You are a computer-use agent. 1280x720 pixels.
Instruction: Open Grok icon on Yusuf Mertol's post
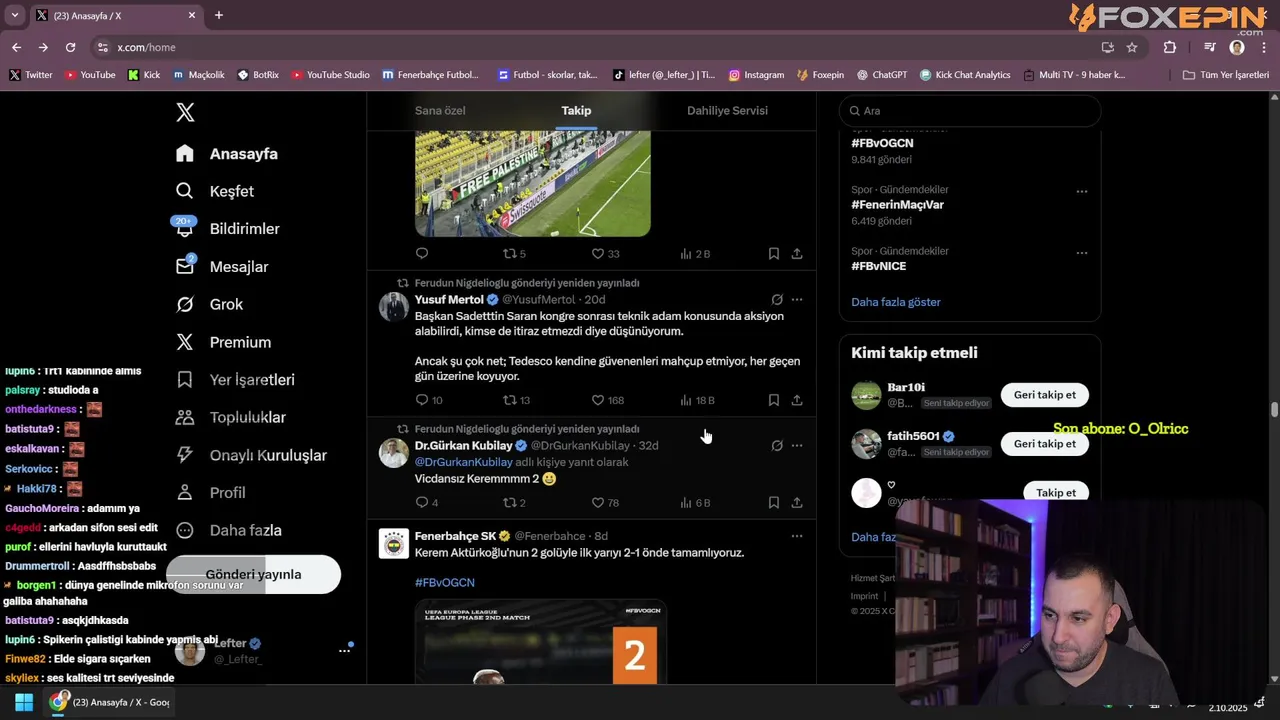pos(777,300)
